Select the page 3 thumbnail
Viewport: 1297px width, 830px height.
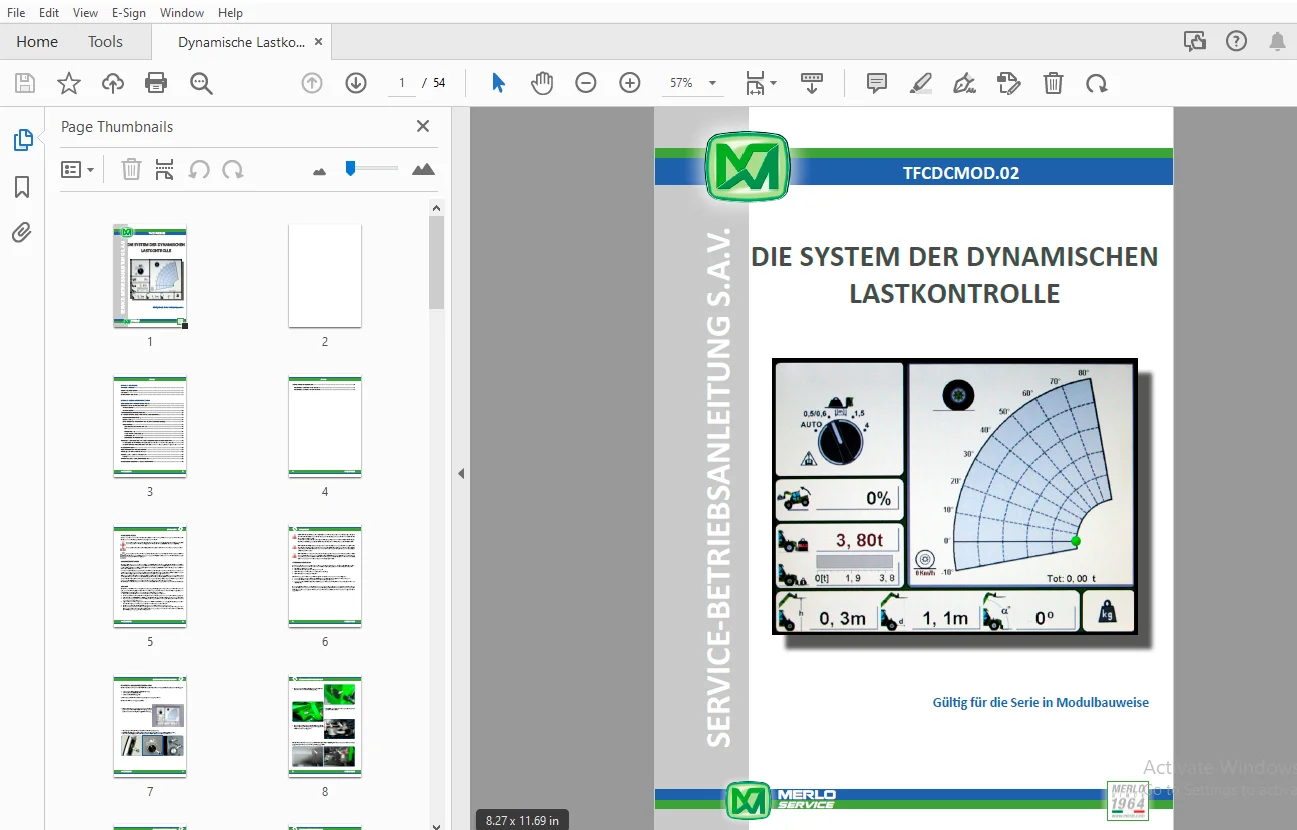click(x=150, y=427)
